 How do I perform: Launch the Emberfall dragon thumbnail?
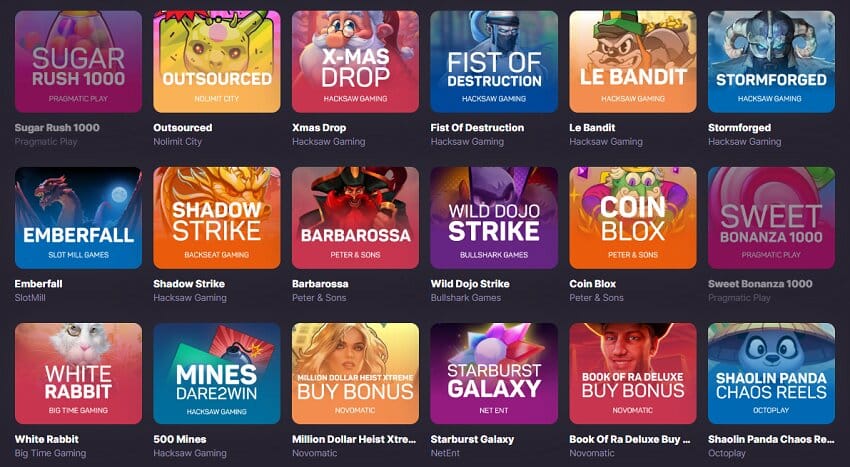point(78,217)
